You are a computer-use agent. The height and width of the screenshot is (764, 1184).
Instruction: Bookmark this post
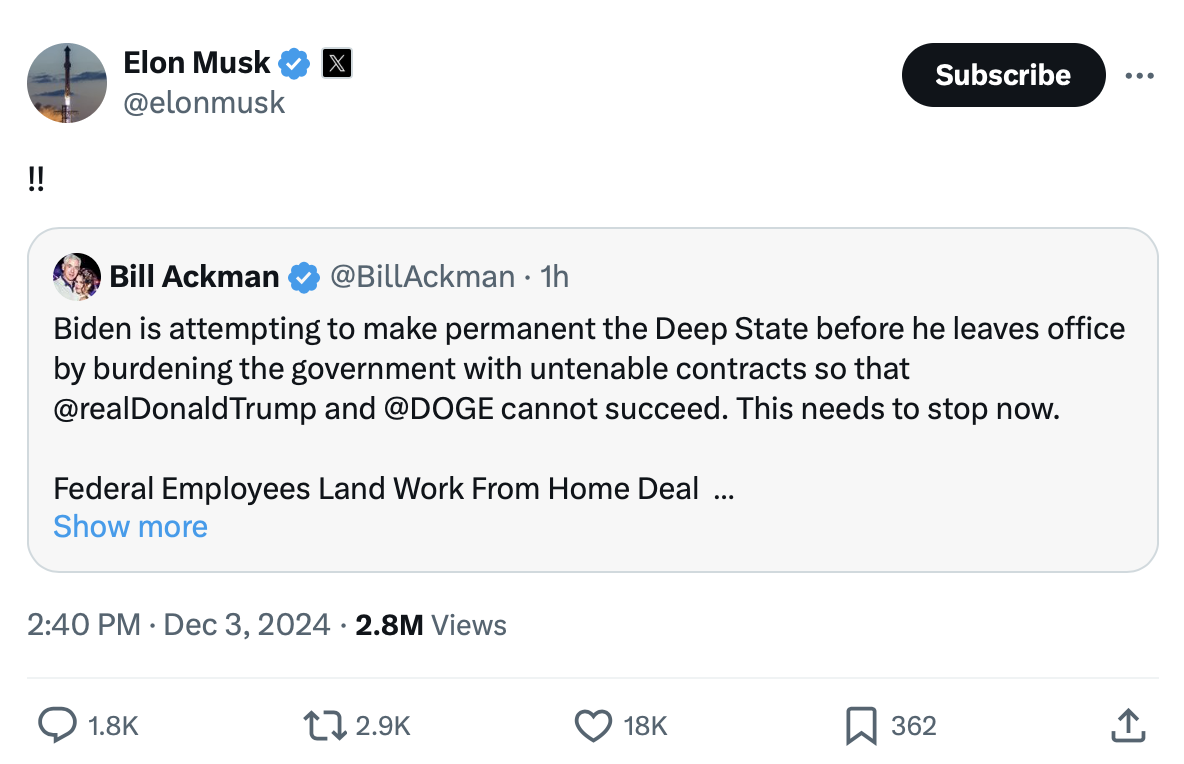[x=861, y=725]
